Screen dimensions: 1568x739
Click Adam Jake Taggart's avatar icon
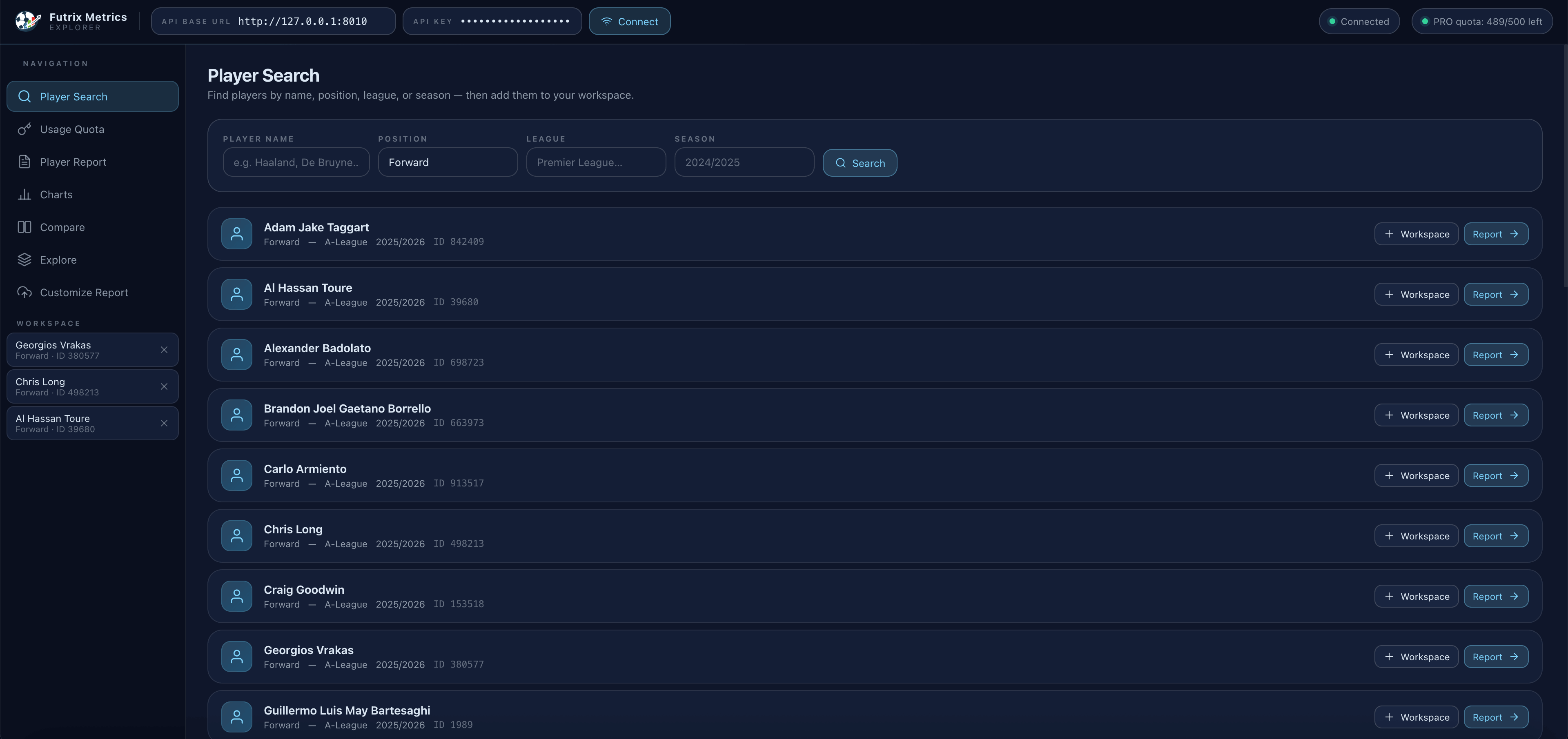(x=237, y=234)
